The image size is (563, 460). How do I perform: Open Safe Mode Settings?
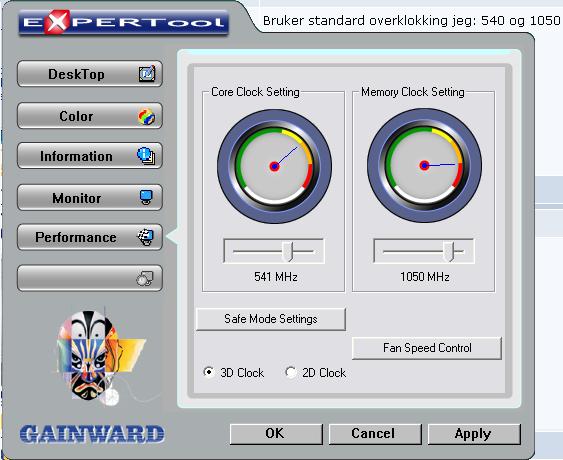271,319
